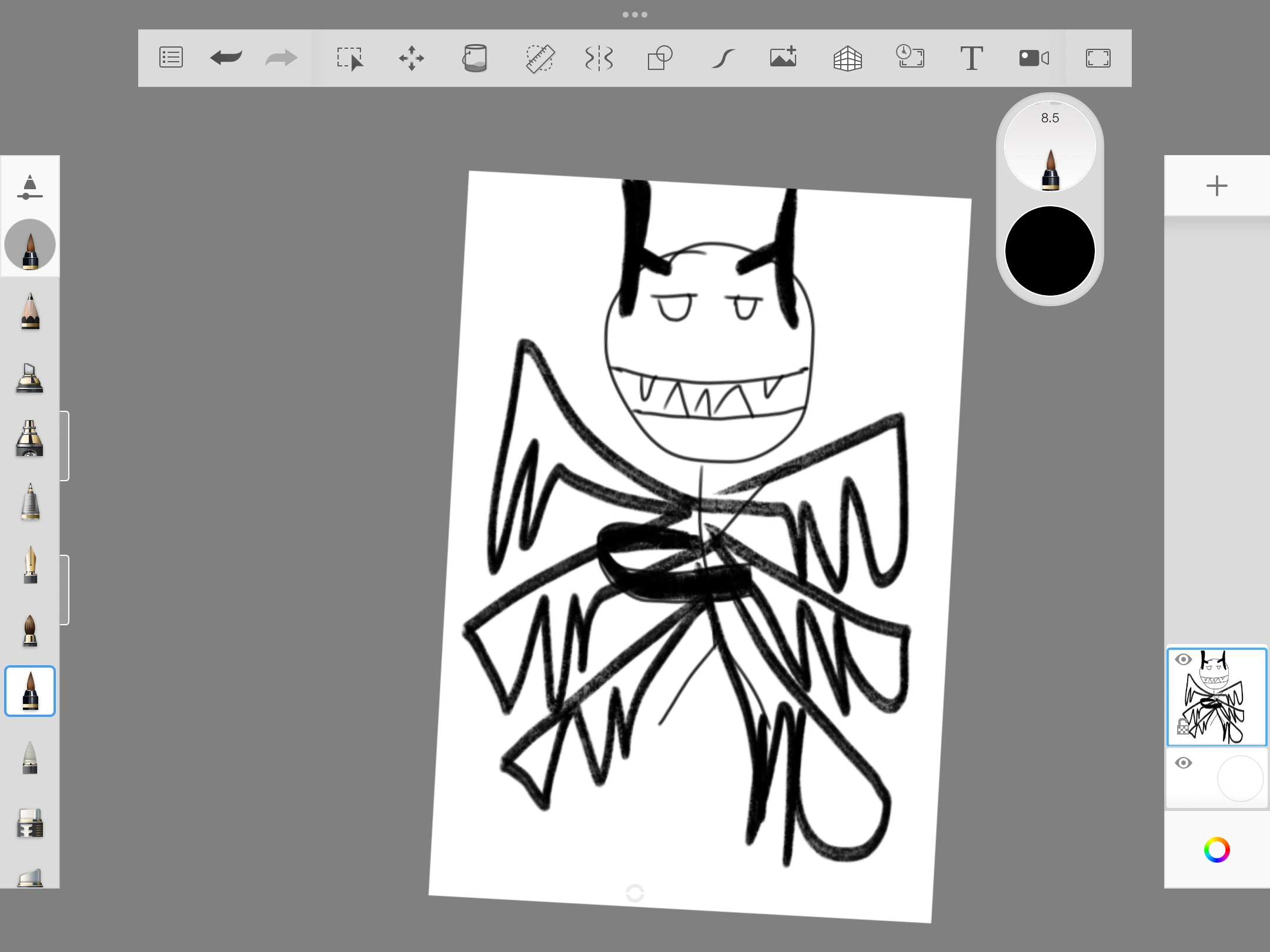1270x952 pixels.
Task: Toggle visibility of the background layer
Action: (x=1184, y=763)
